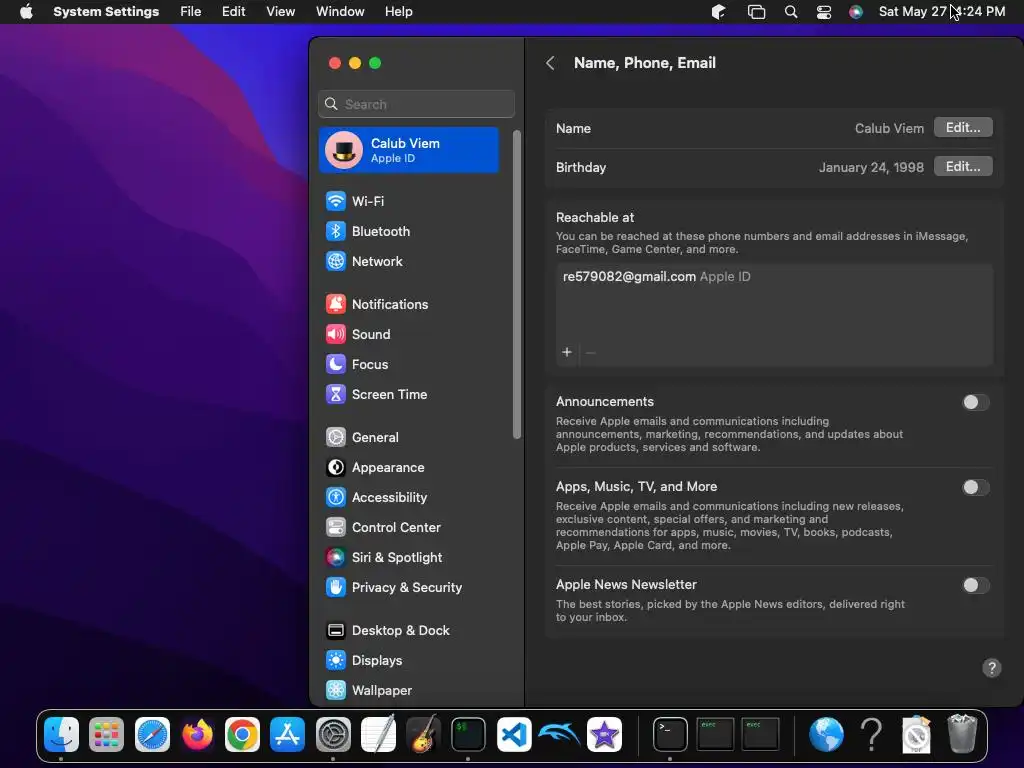This screenshot has height=768, width=1024.
Task: Launch Safari from the Dock
Action: tap(152, 735)
